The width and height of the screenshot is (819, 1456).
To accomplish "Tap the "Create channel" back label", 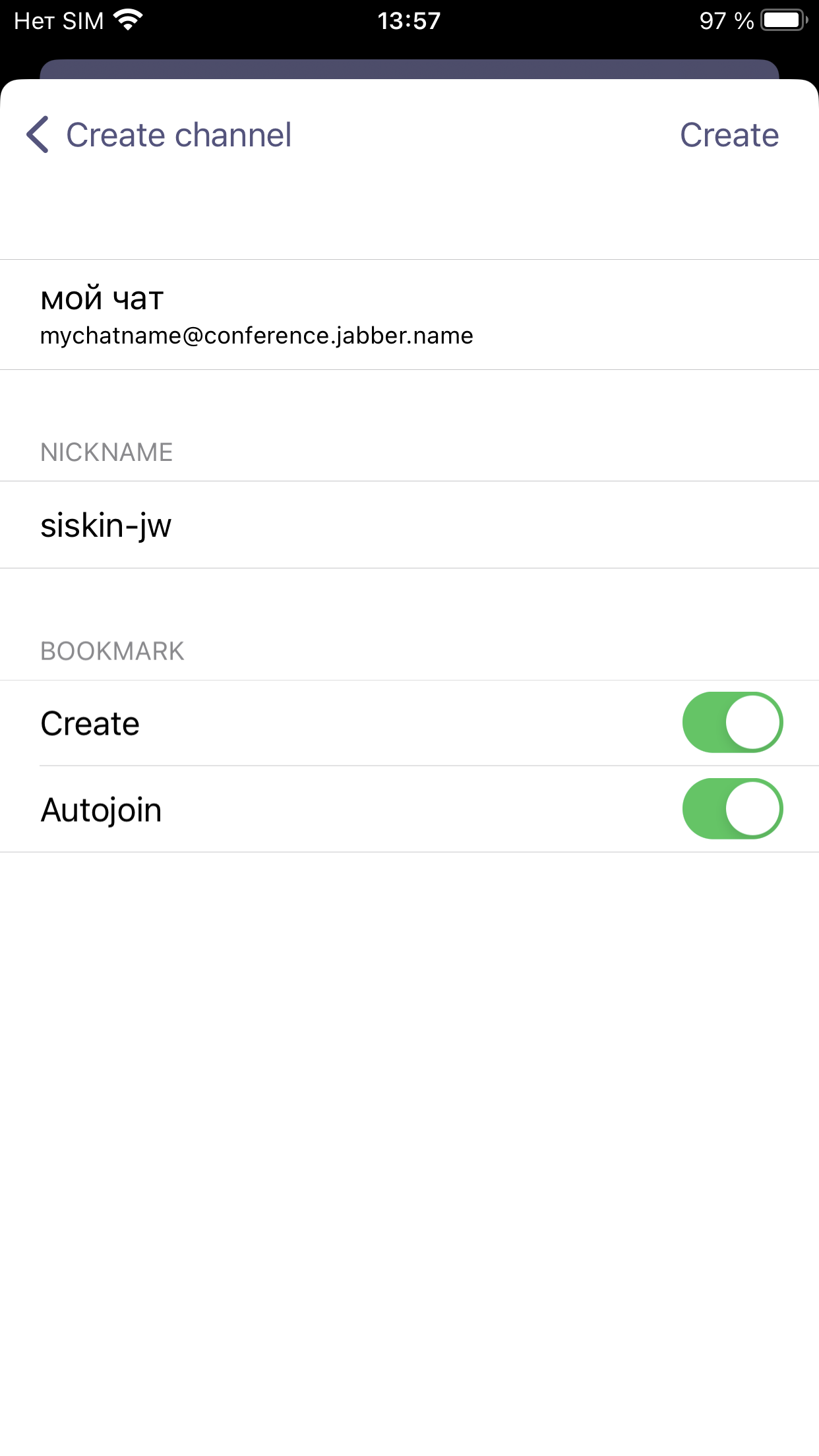I will (x=179, y=135).
